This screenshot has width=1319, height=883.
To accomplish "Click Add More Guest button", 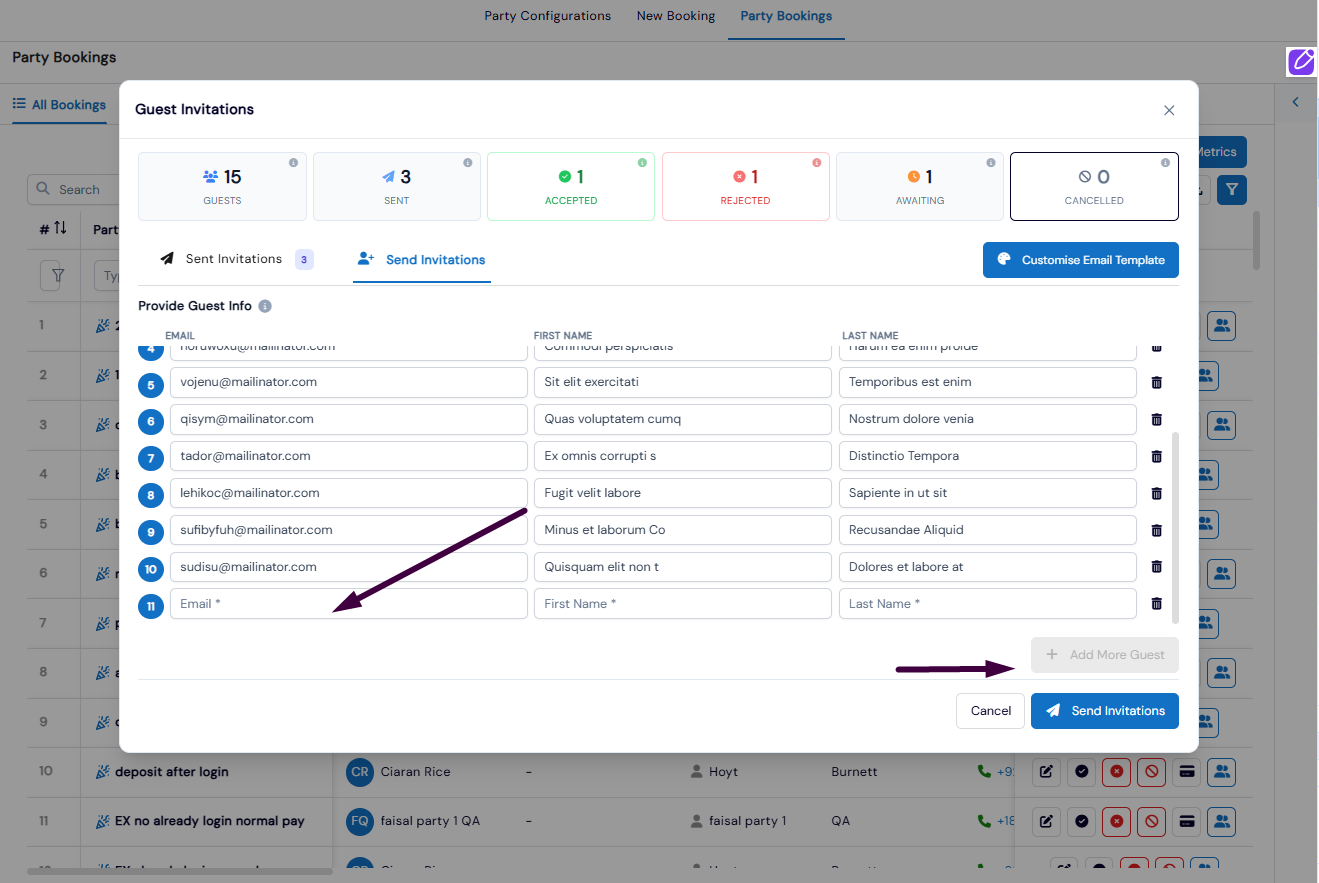I will [x=1105, y=655].
